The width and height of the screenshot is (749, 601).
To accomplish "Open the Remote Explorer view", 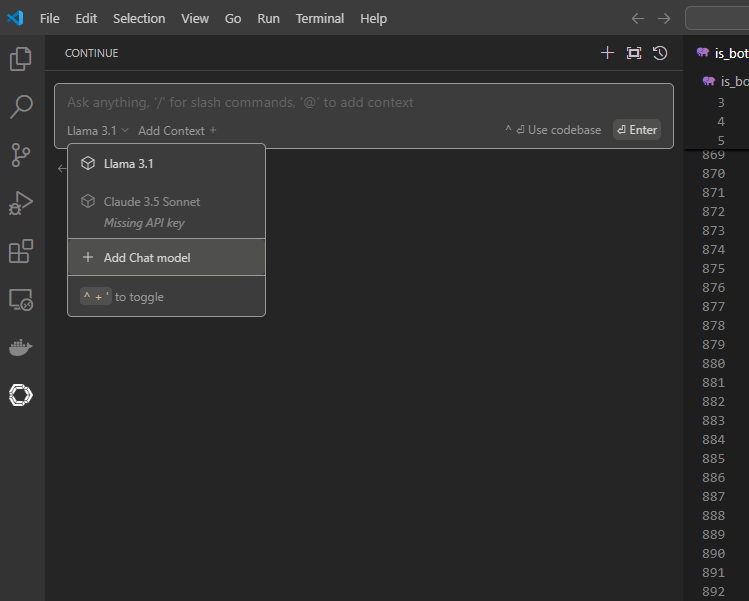I will tap(21, 300).
